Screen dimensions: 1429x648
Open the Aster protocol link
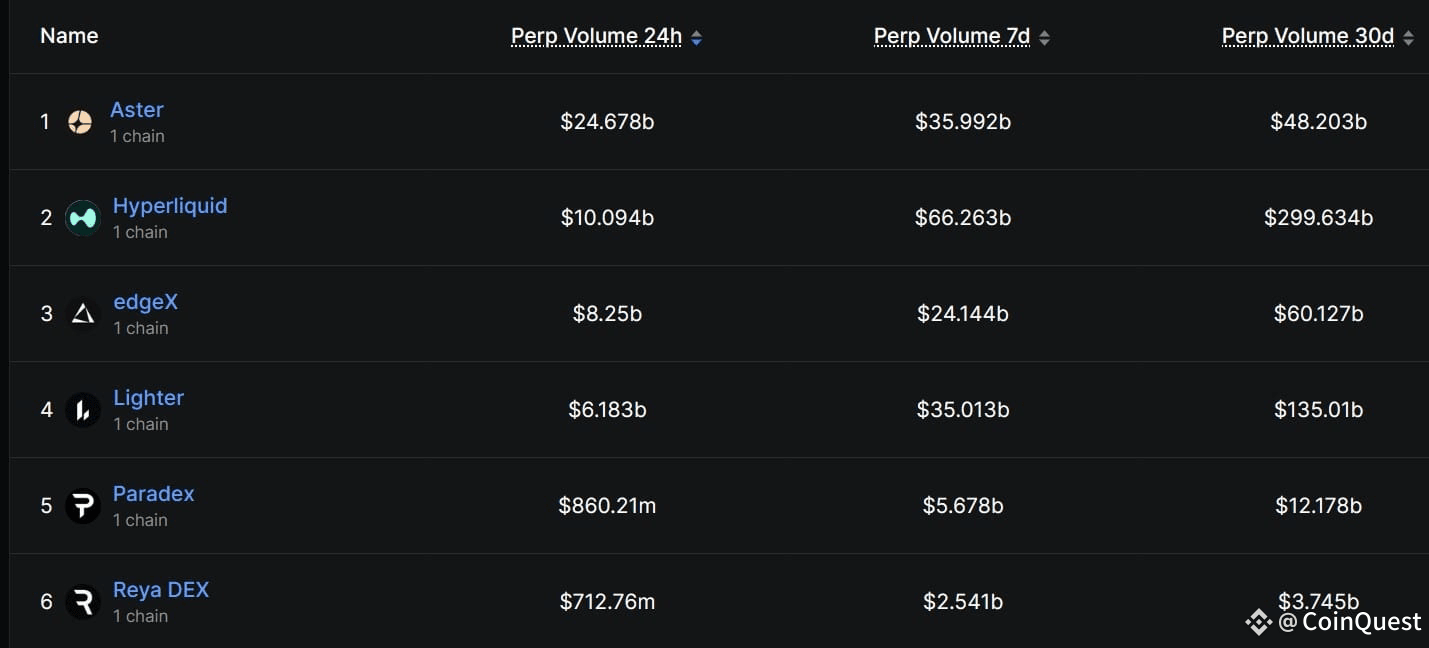click(137, 110)
